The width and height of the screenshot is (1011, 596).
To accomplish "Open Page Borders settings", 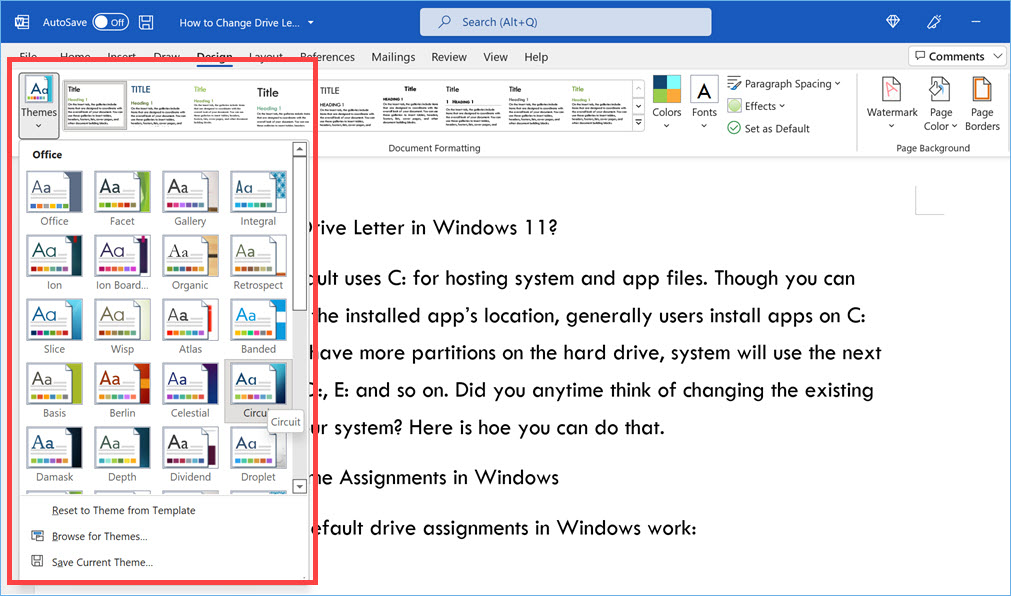I will [x=982, y=103].
